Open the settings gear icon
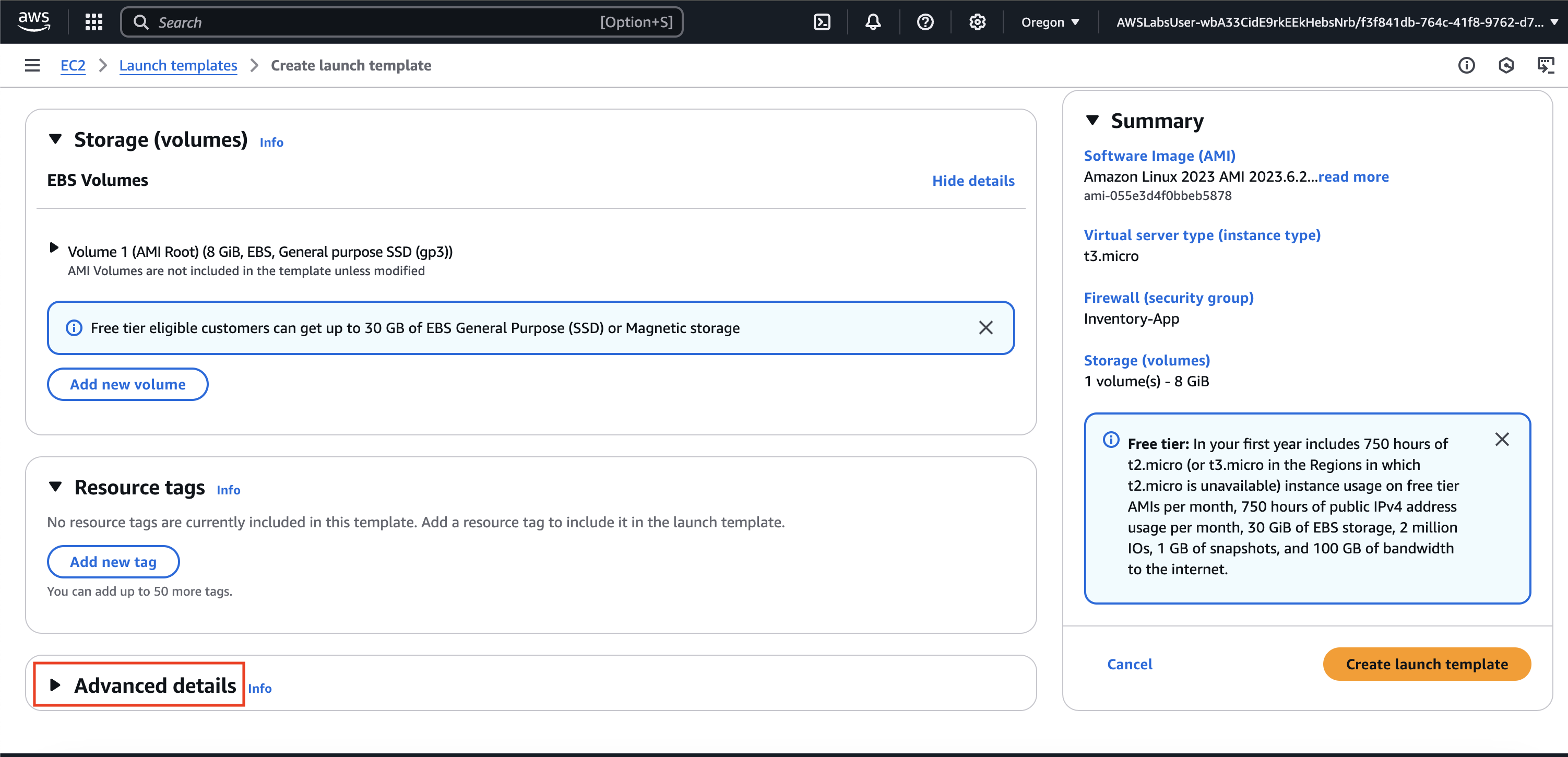 [x=977, y=22]
